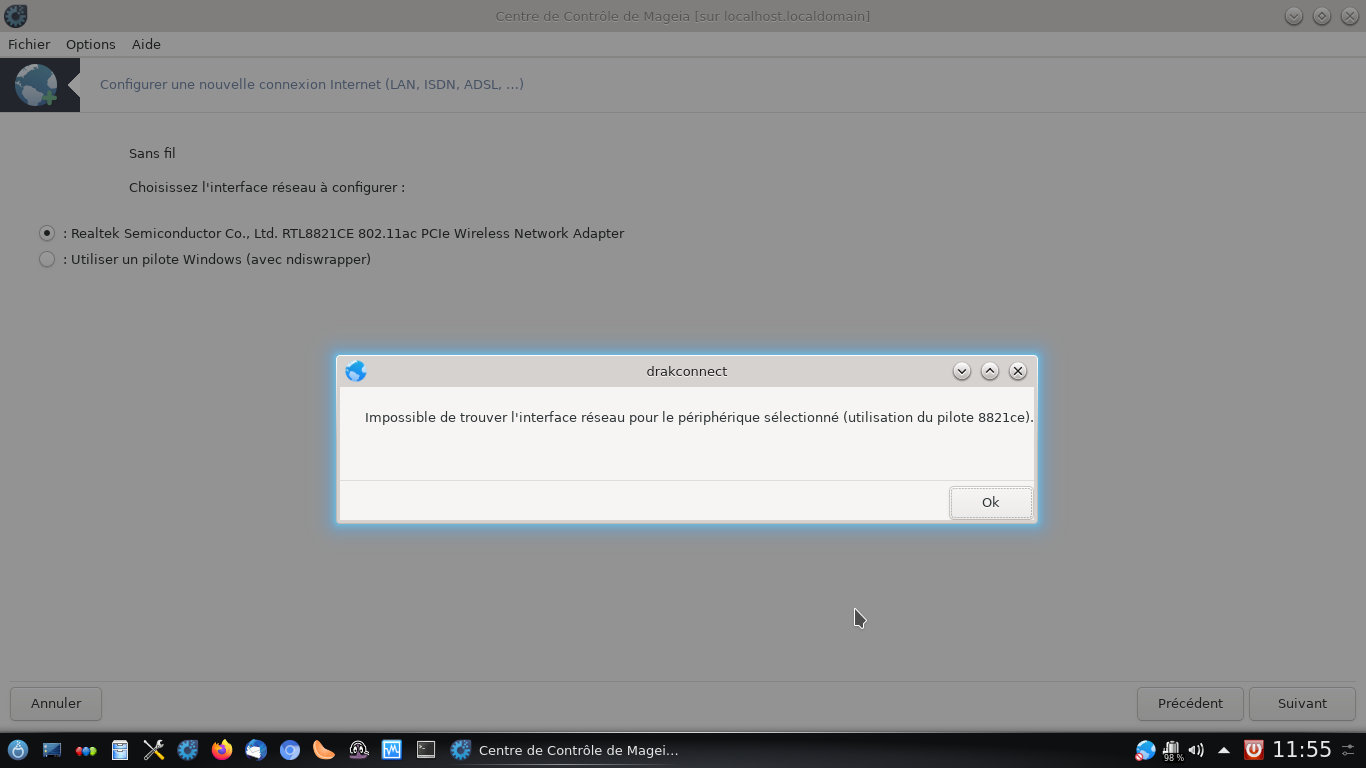The height and width of the screenshot is (768, 1366).
Task: Launch the wrench and screwdriver tools icon
Action: 154,750
